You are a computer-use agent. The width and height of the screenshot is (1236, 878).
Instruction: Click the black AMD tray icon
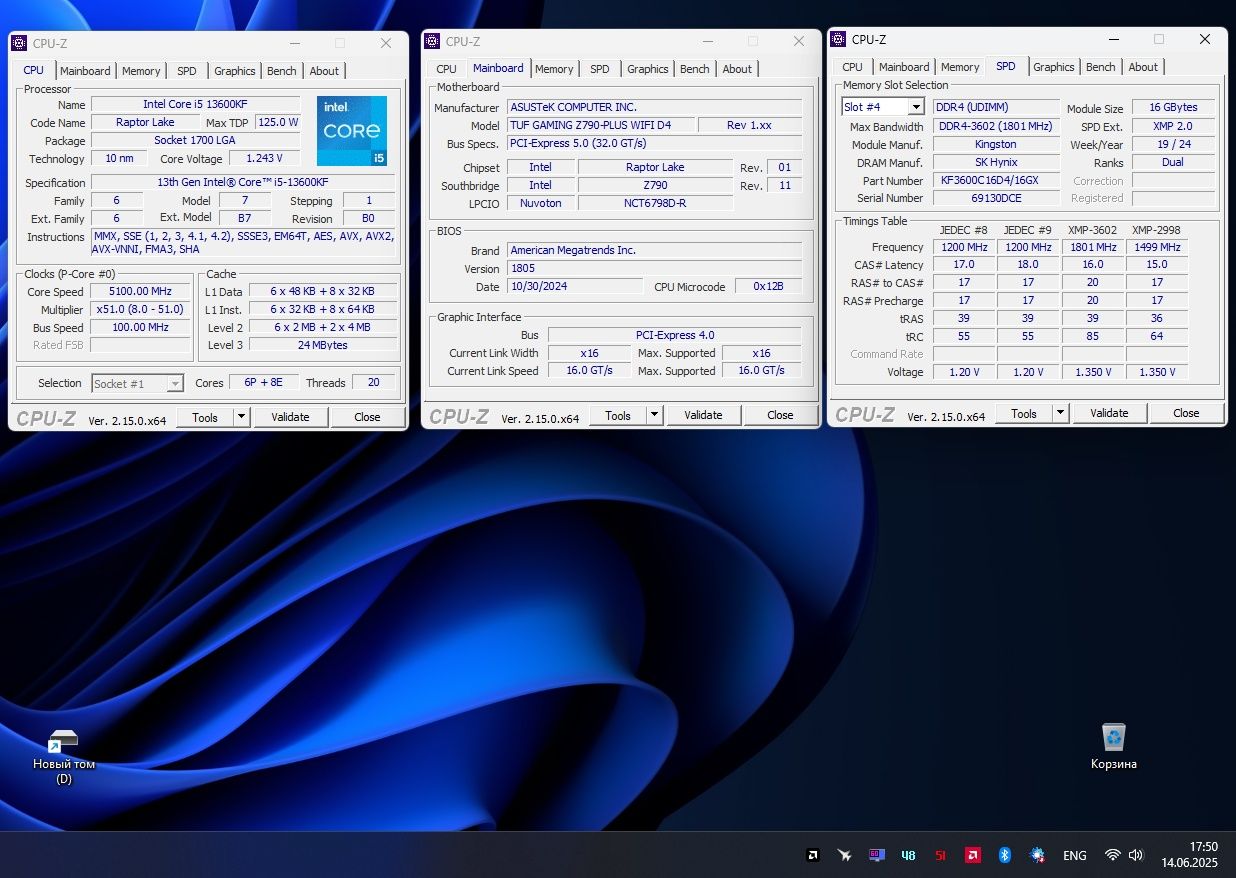[815, 855]
